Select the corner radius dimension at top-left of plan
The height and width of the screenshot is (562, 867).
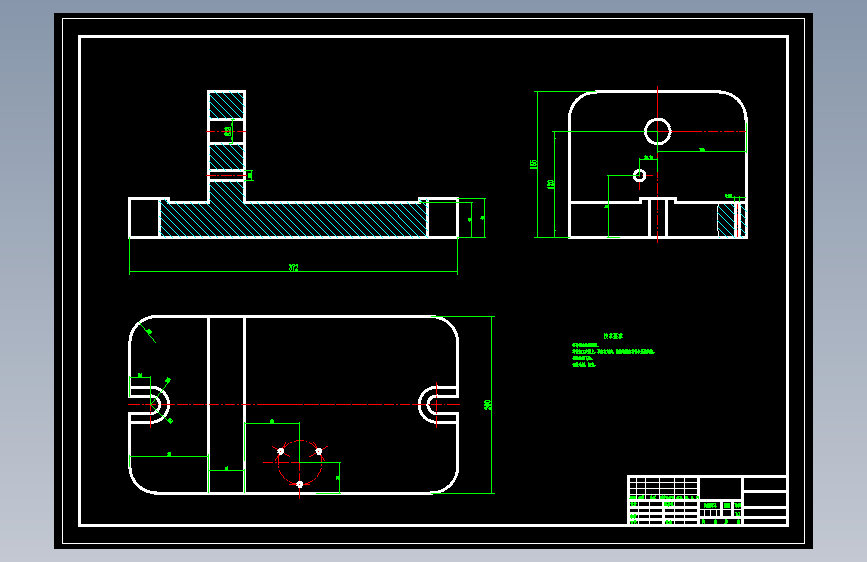click(x=147, y=332)
